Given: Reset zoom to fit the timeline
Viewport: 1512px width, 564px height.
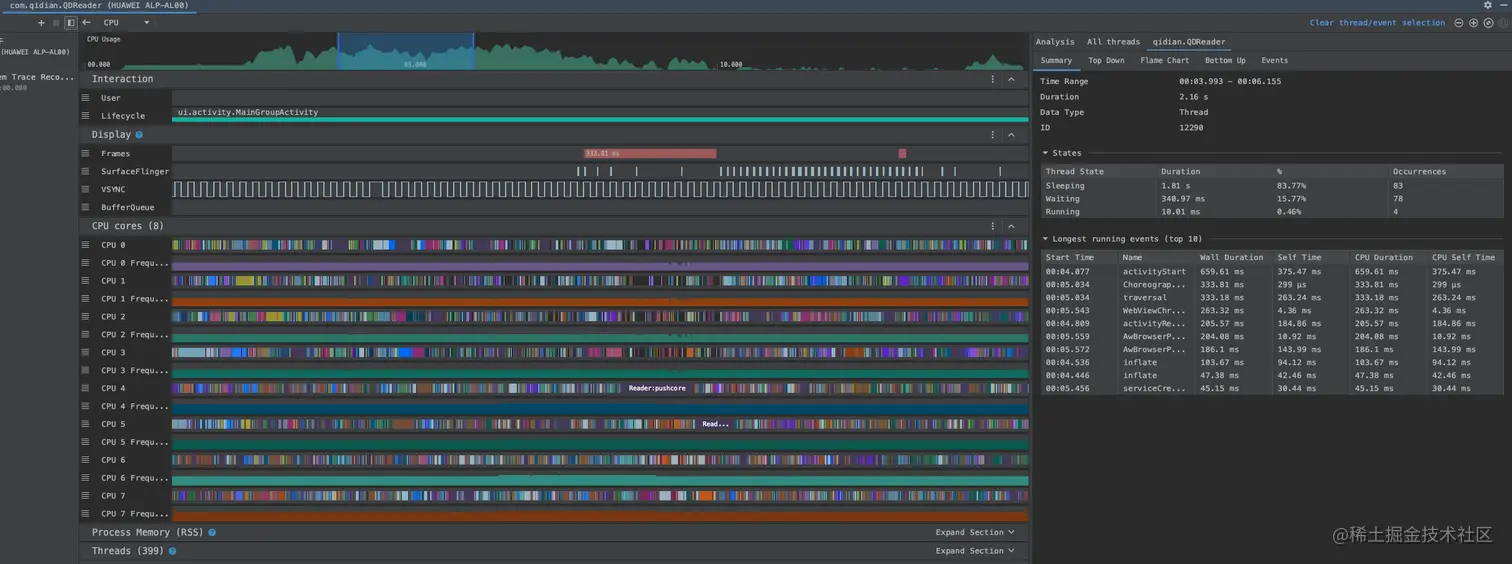Looking at the screenshot, I should (1487, 22).
